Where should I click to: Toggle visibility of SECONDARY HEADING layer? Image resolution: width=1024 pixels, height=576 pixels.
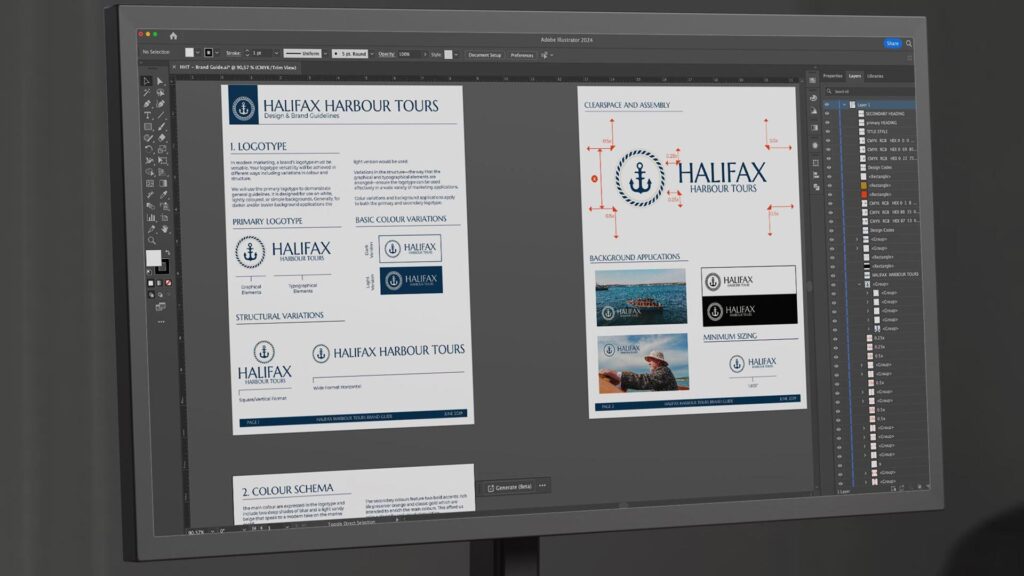pos(827,113)
